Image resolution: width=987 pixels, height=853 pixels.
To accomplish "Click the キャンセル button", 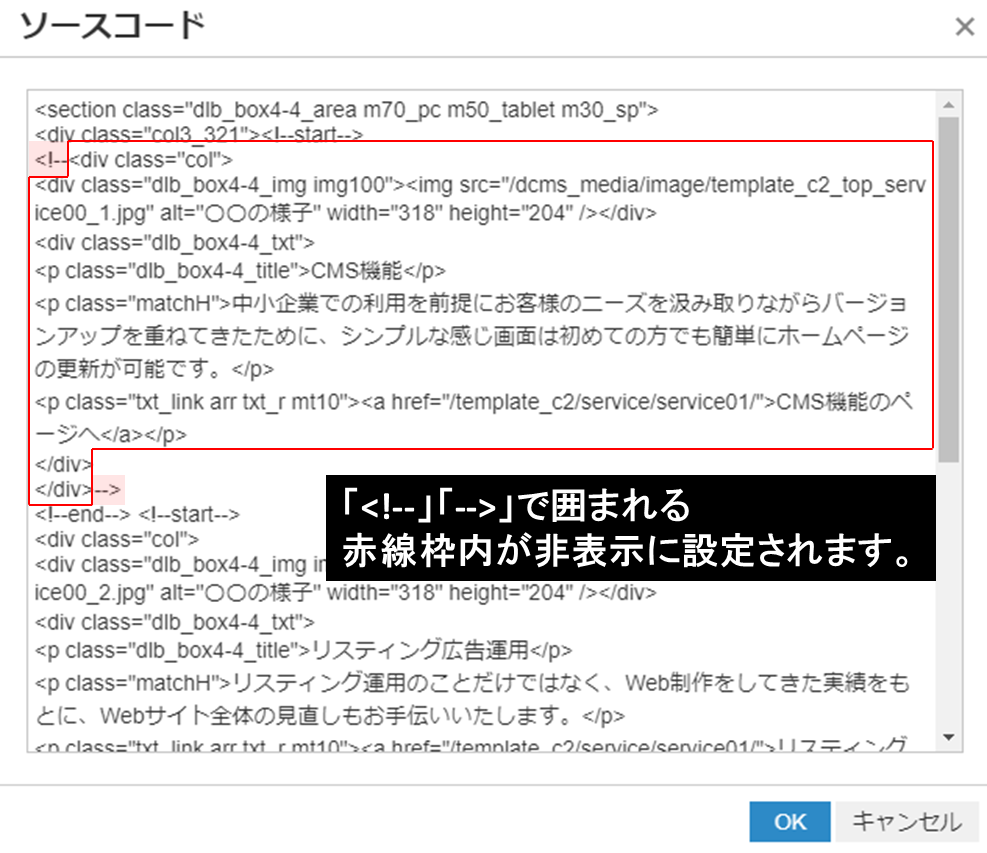I will [906, 822].
